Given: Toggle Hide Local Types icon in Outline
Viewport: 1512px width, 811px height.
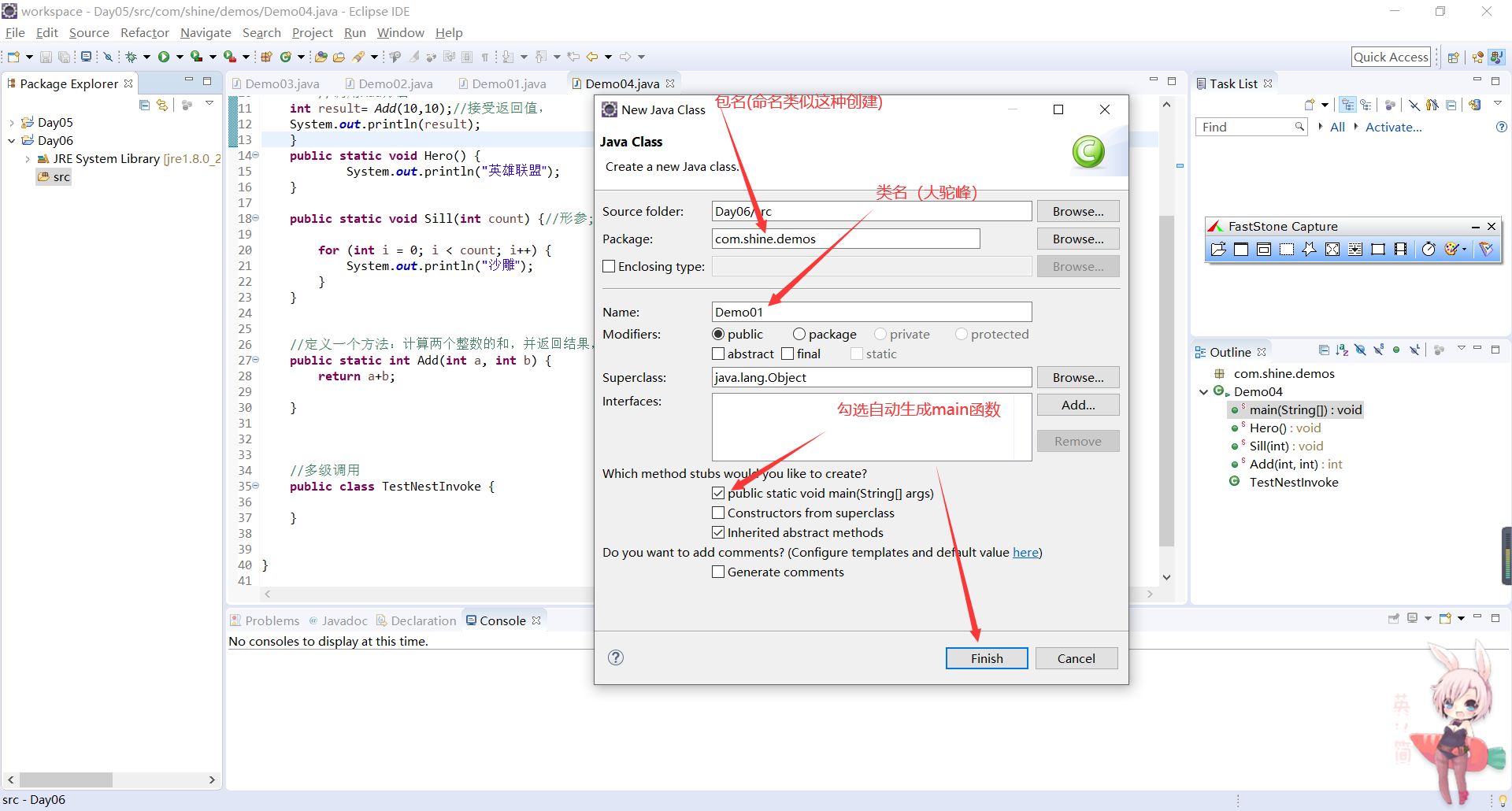Looking at the screenshot, I should pos(1415,350).
